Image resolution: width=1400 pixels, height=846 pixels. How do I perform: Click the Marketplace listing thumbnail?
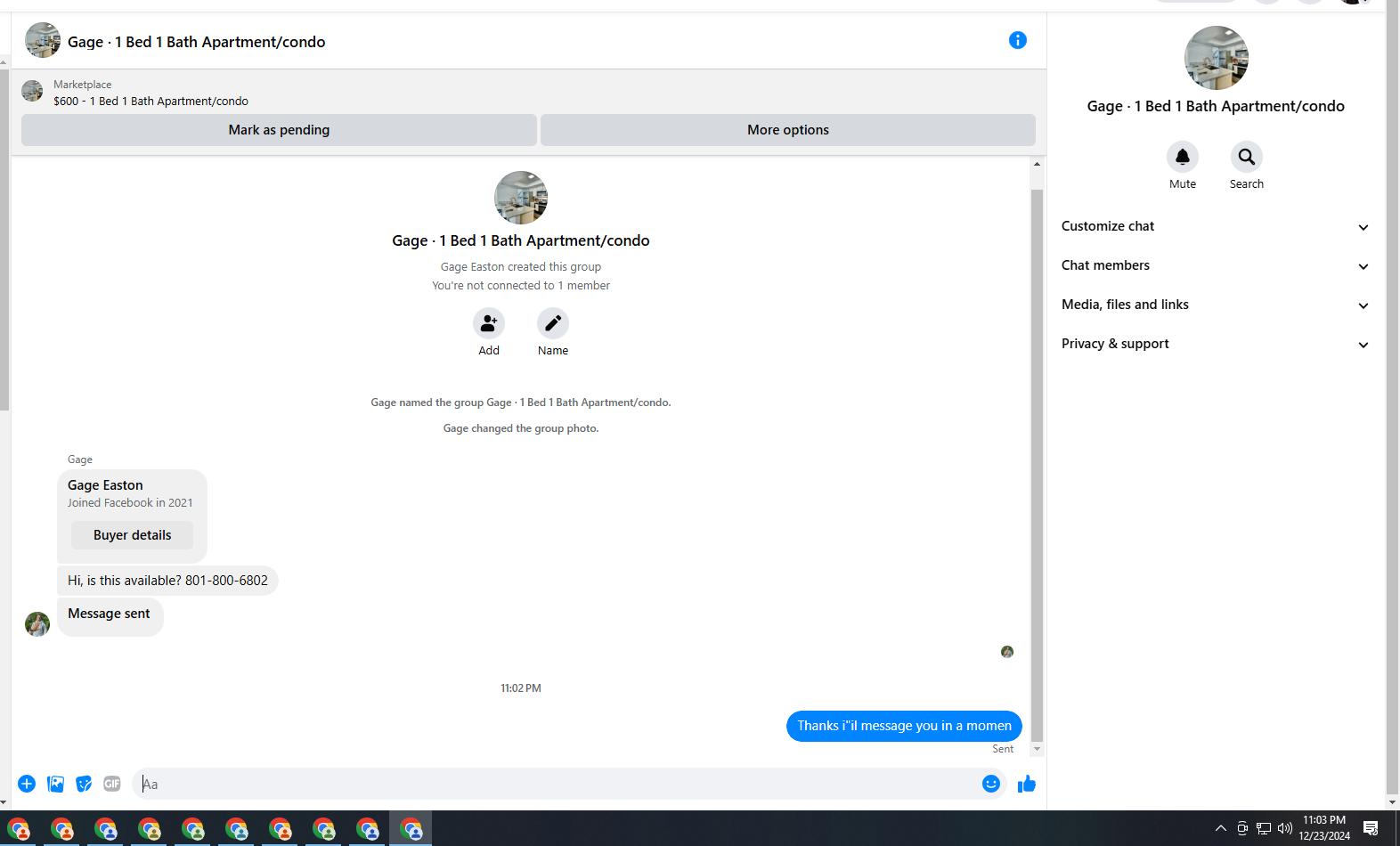[32, 91]
